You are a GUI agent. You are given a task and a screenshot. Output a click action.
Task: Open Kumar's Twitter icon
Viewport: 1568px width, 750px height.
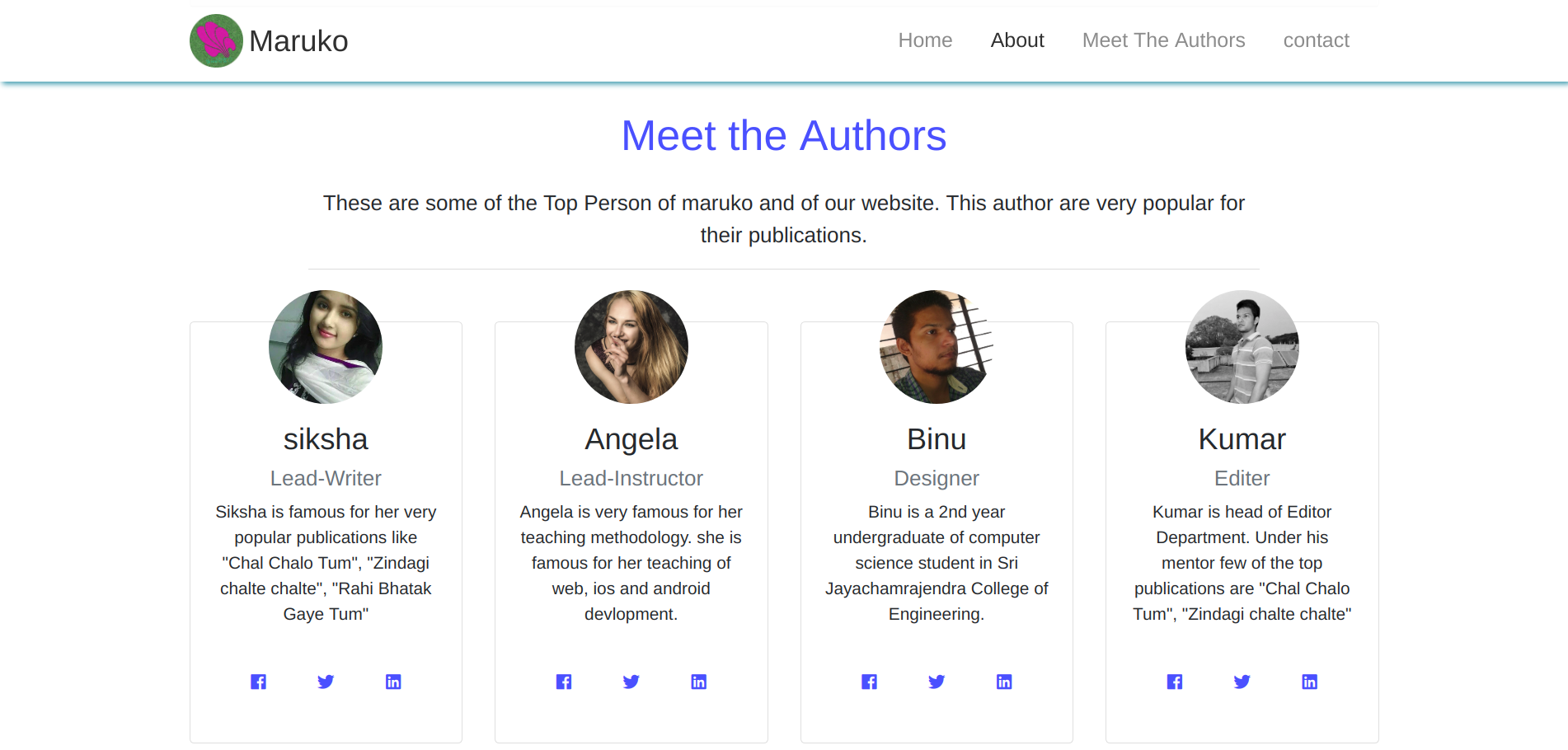pos(1242,682)
